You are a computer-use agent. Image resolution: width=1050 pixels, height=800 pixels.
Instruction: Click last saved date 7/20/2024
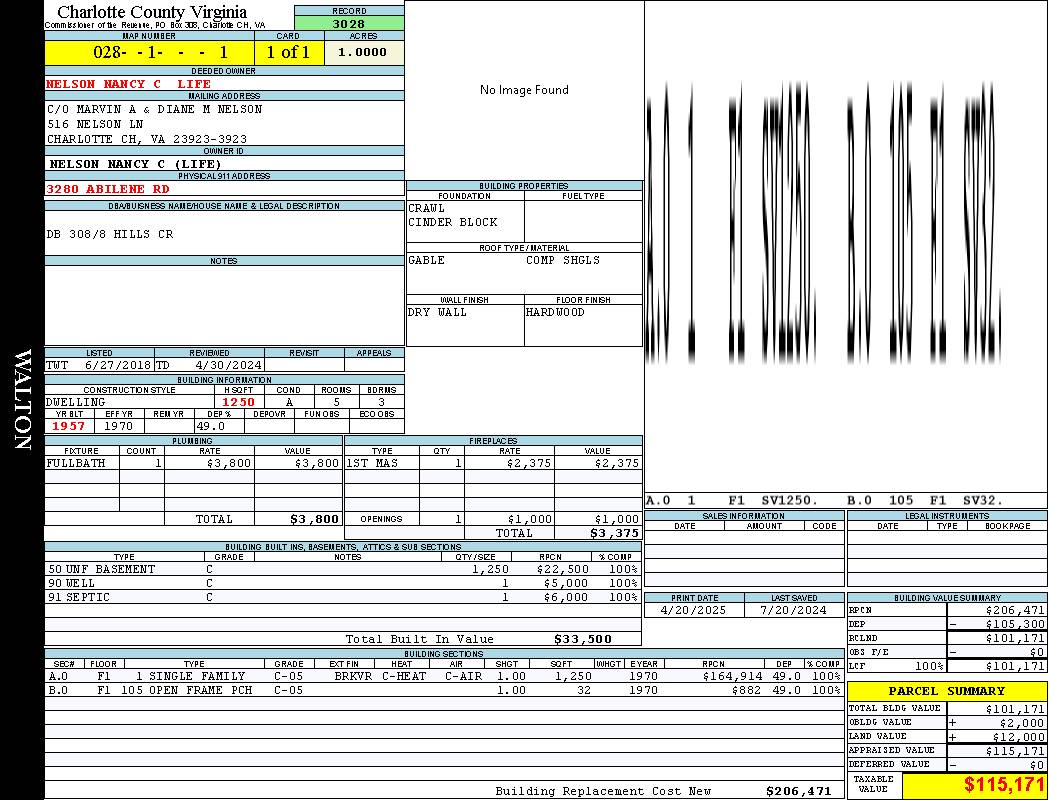[794, 611]
